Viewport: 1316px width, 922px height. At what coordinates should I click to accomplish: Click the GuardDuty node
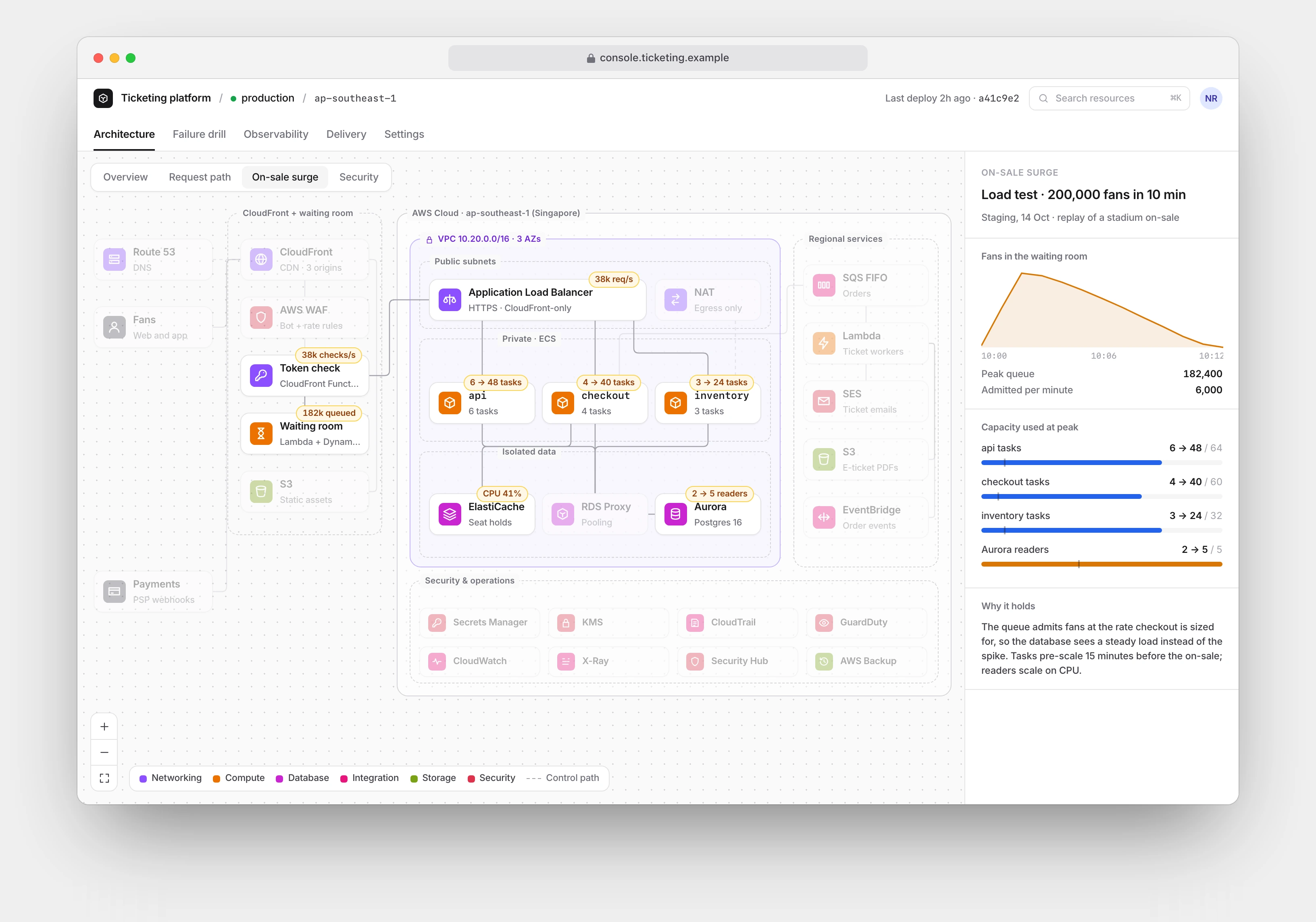click(x=866, y=622)
